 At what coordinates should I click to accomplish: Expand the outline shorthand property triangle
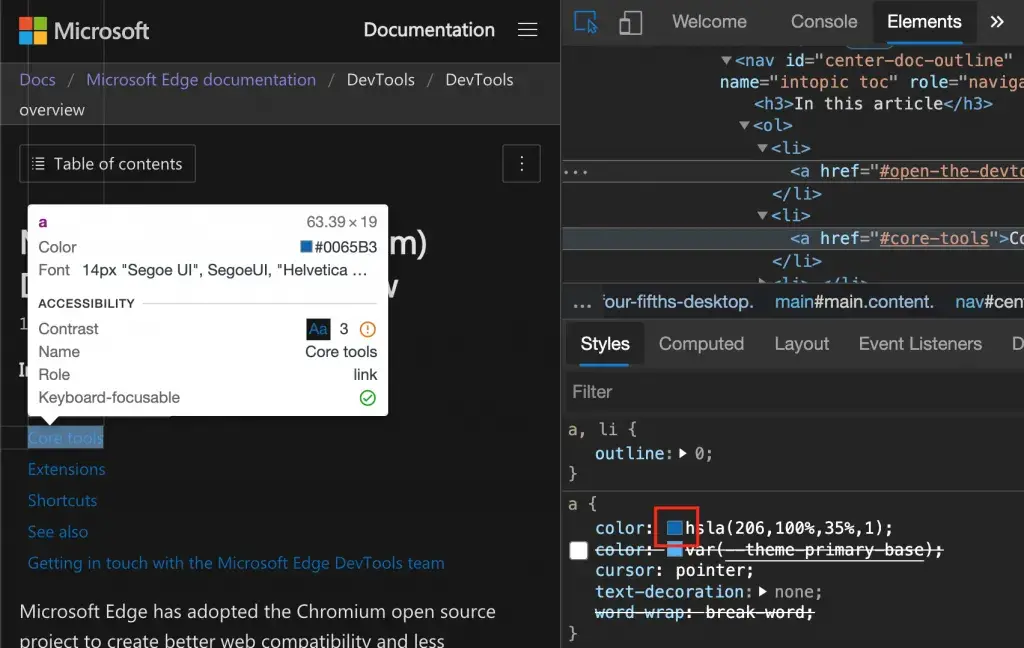click(x=682, y=453)
